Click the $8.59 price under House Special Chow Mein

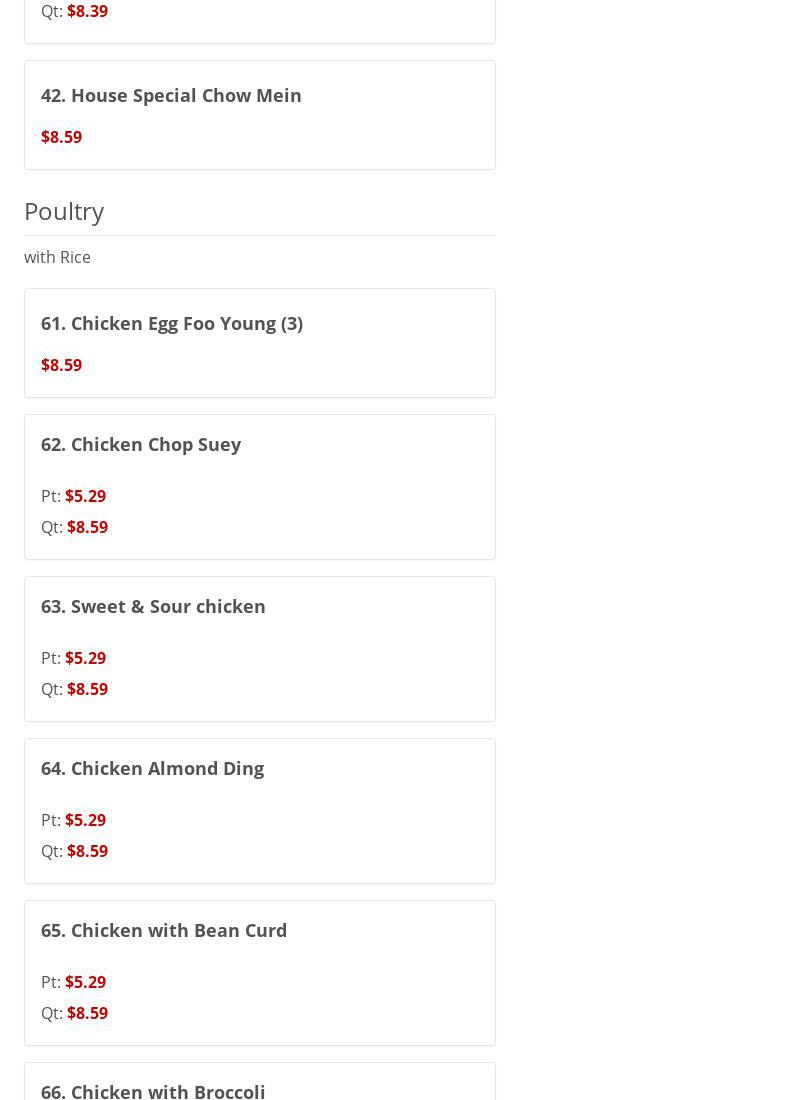pyautogui.click(x=61, y=137)
